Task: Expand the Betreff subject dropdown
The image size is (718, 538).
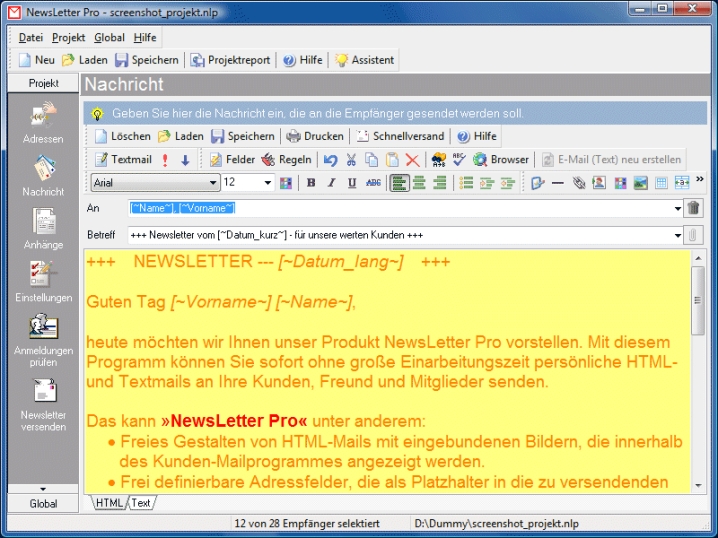Action: (x=676, y=235)
